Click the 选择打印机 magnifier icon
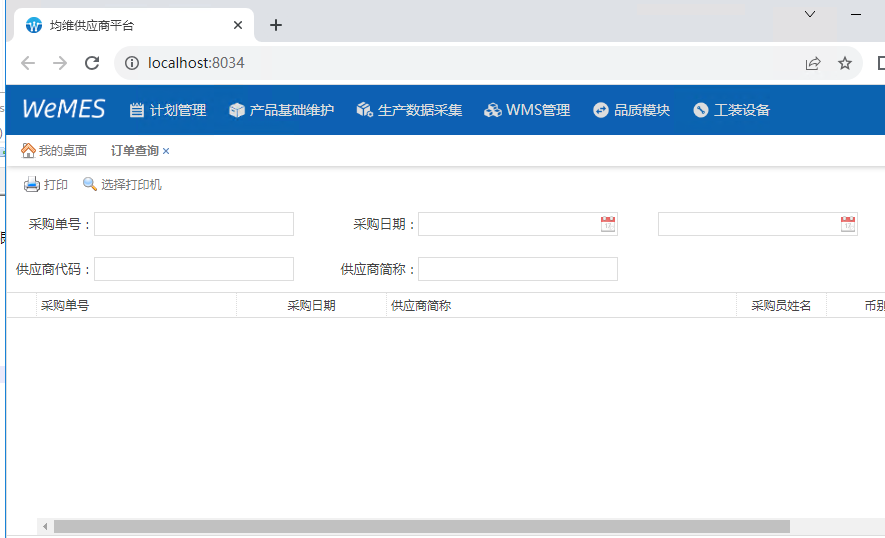 (x=90, y=184)
